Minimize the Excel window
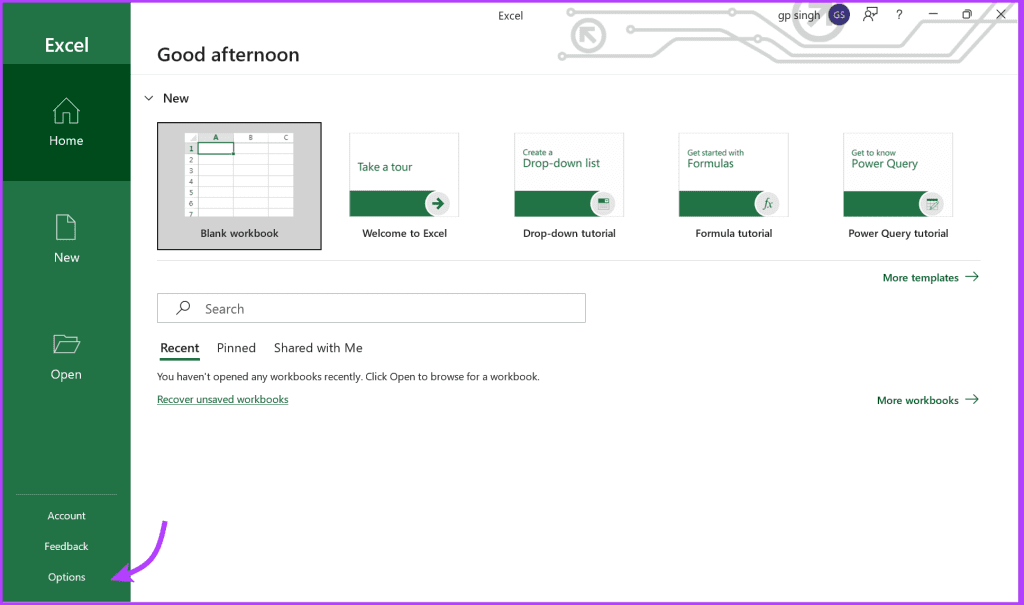Viewport: 1024px width, 605px height. (933, 14)
